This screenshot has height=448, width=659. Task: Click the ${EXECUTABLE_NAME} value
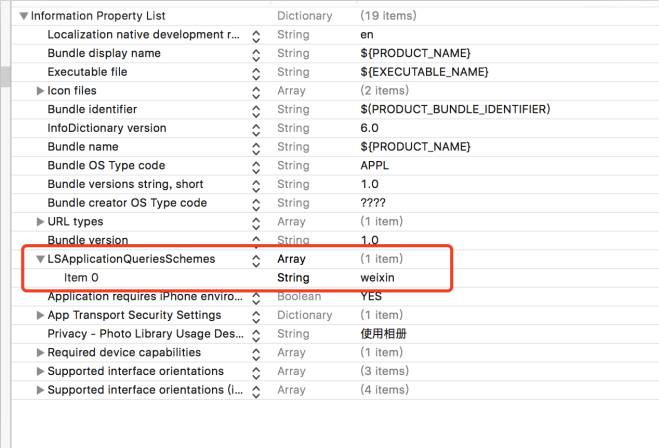click(x=424, y=72)
